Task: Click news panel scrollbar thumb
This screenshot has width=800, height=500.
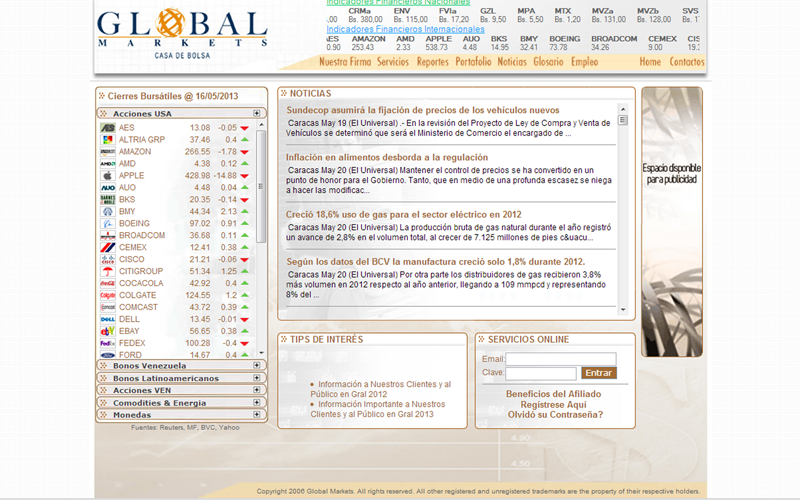Action: pos(623,120)
